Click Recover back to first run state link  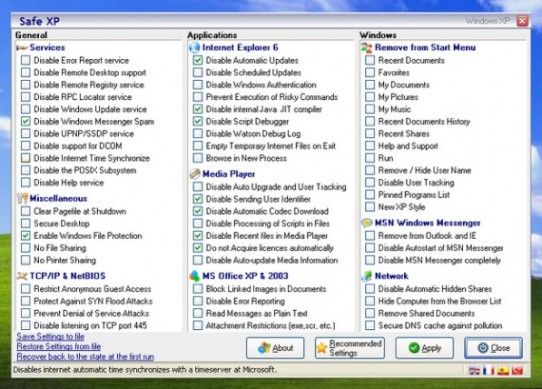coord(85,356)
